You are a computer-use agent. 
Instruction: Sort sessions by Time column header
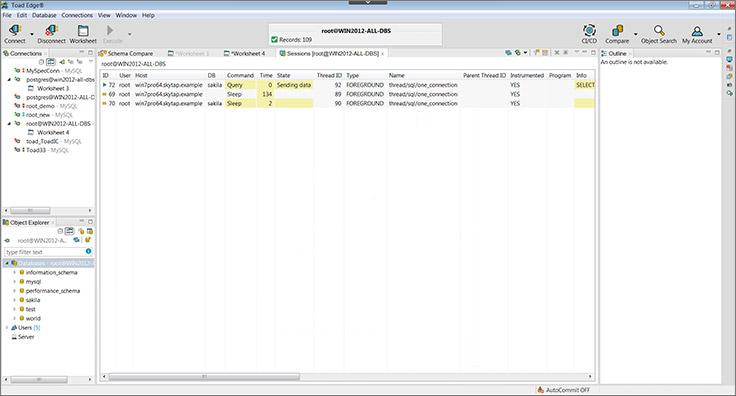pyautogui.click(x=266, y=75)
